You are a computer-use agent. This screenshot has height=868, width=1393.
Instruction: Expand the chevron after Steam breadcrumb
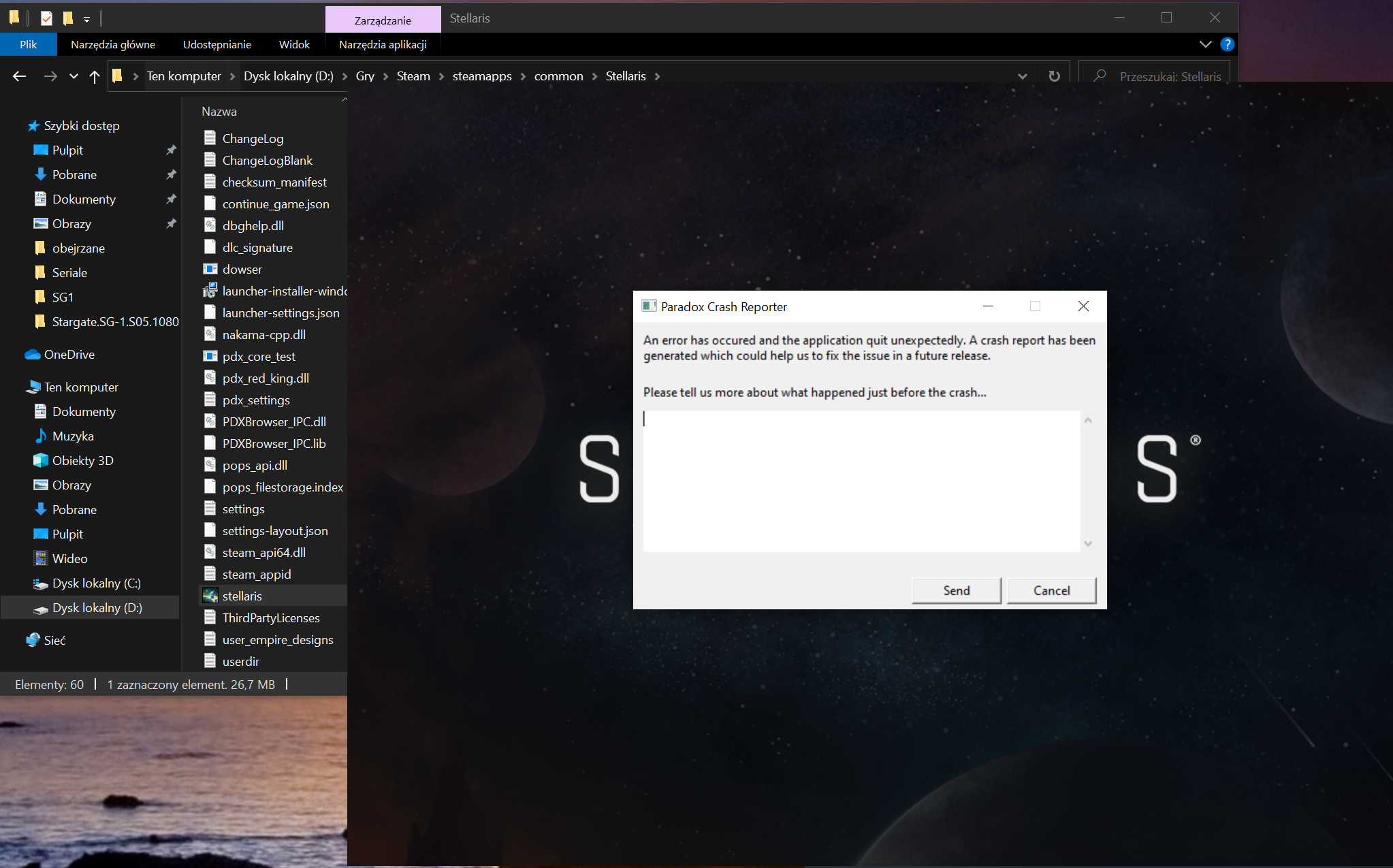coord(441,76)
